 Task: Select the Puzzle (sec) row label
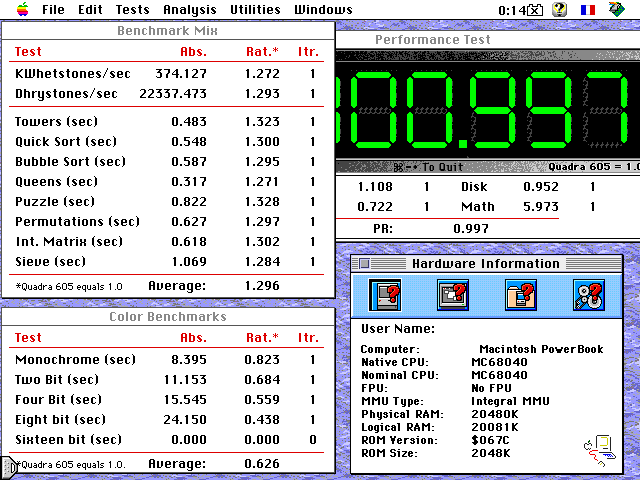55,202
